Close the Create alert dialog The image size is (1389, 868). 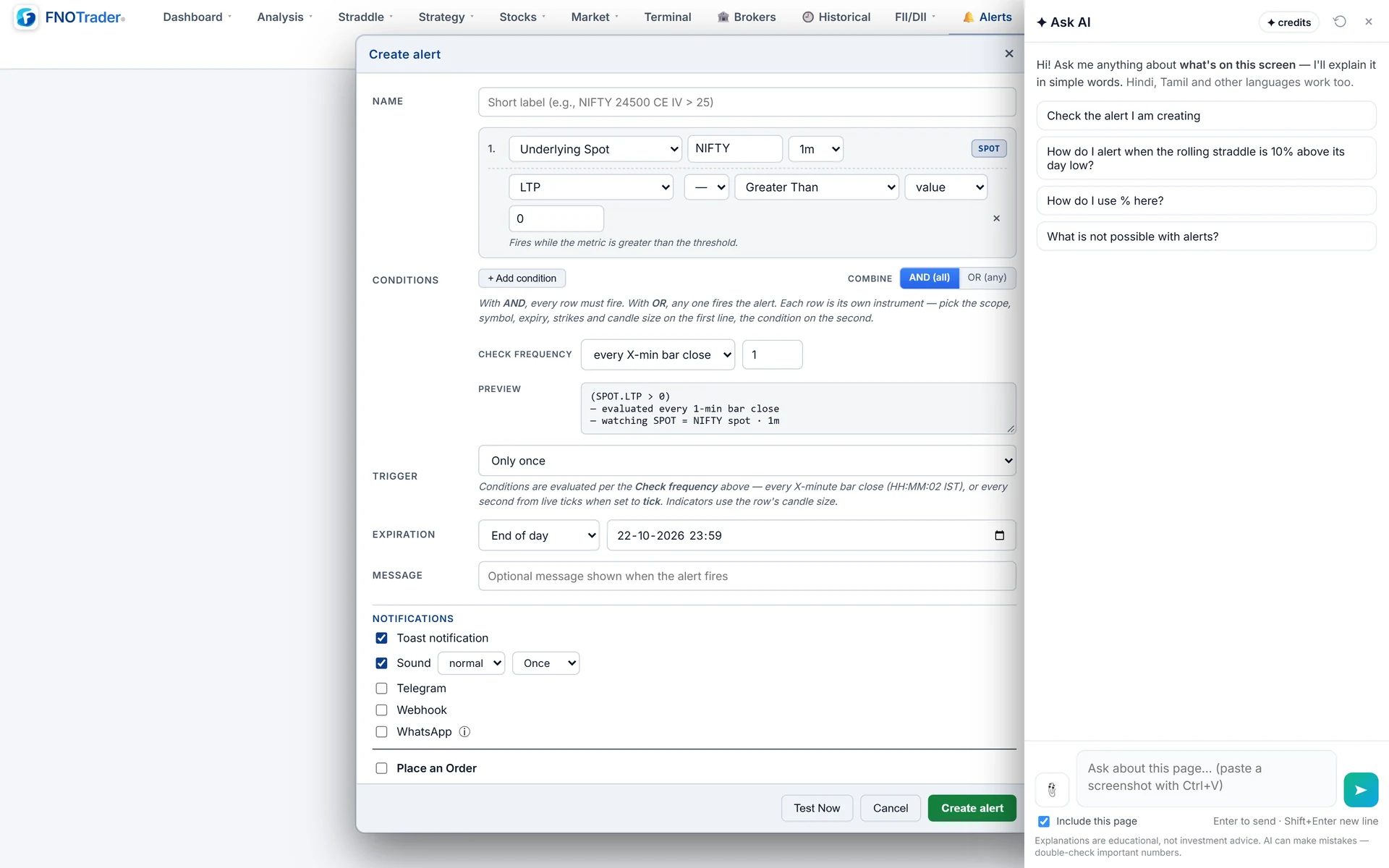coord(1009,54)
